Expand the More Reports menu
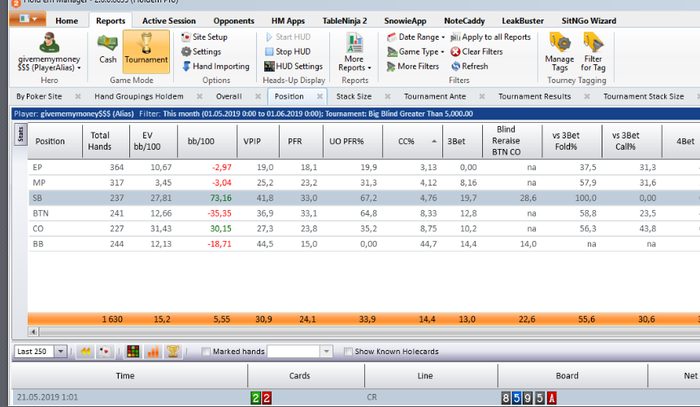The image size is (700, 407). coord(354,52)
